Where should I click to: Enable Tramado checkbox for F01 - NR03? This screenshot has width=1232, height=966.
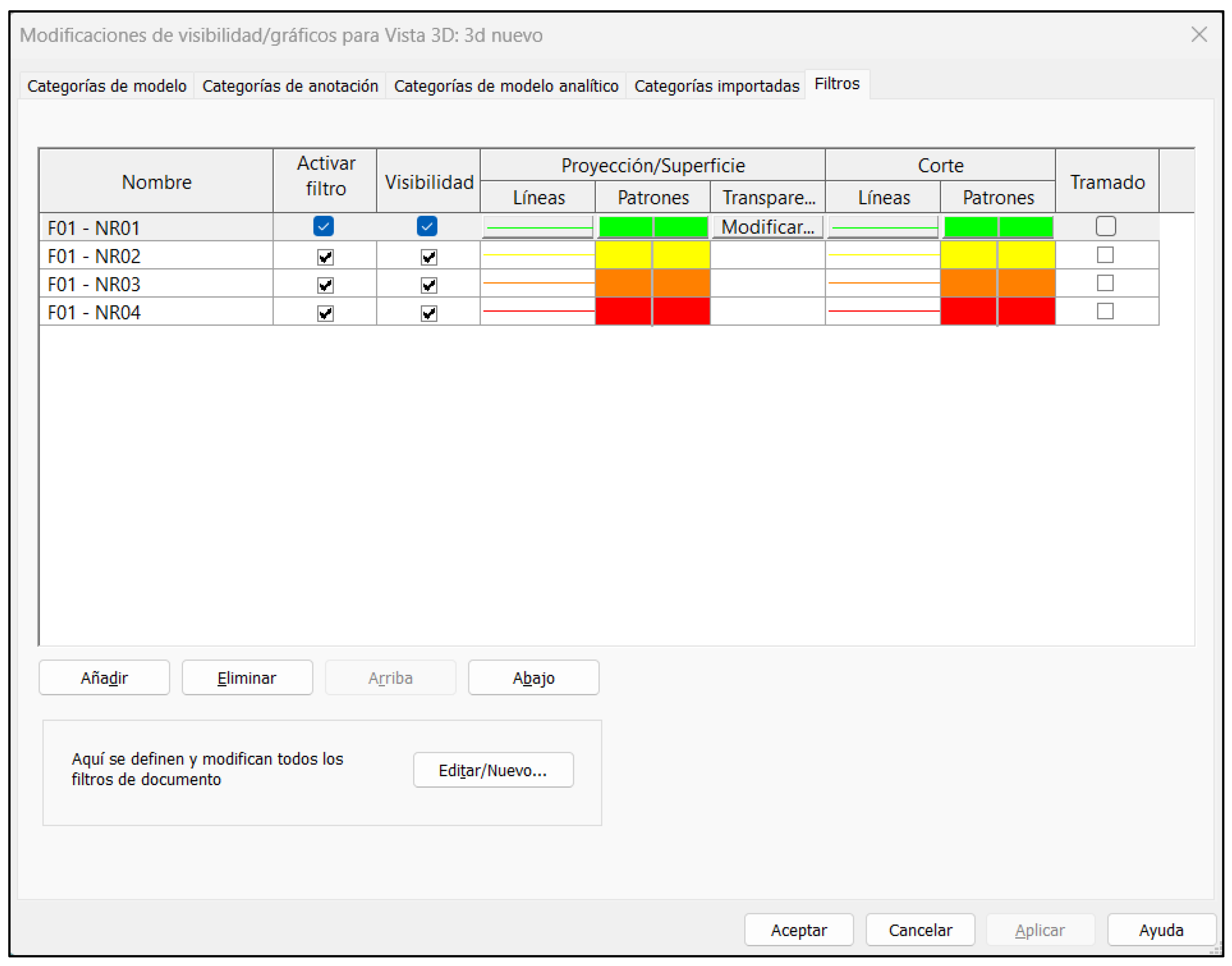coord(1105,283)
